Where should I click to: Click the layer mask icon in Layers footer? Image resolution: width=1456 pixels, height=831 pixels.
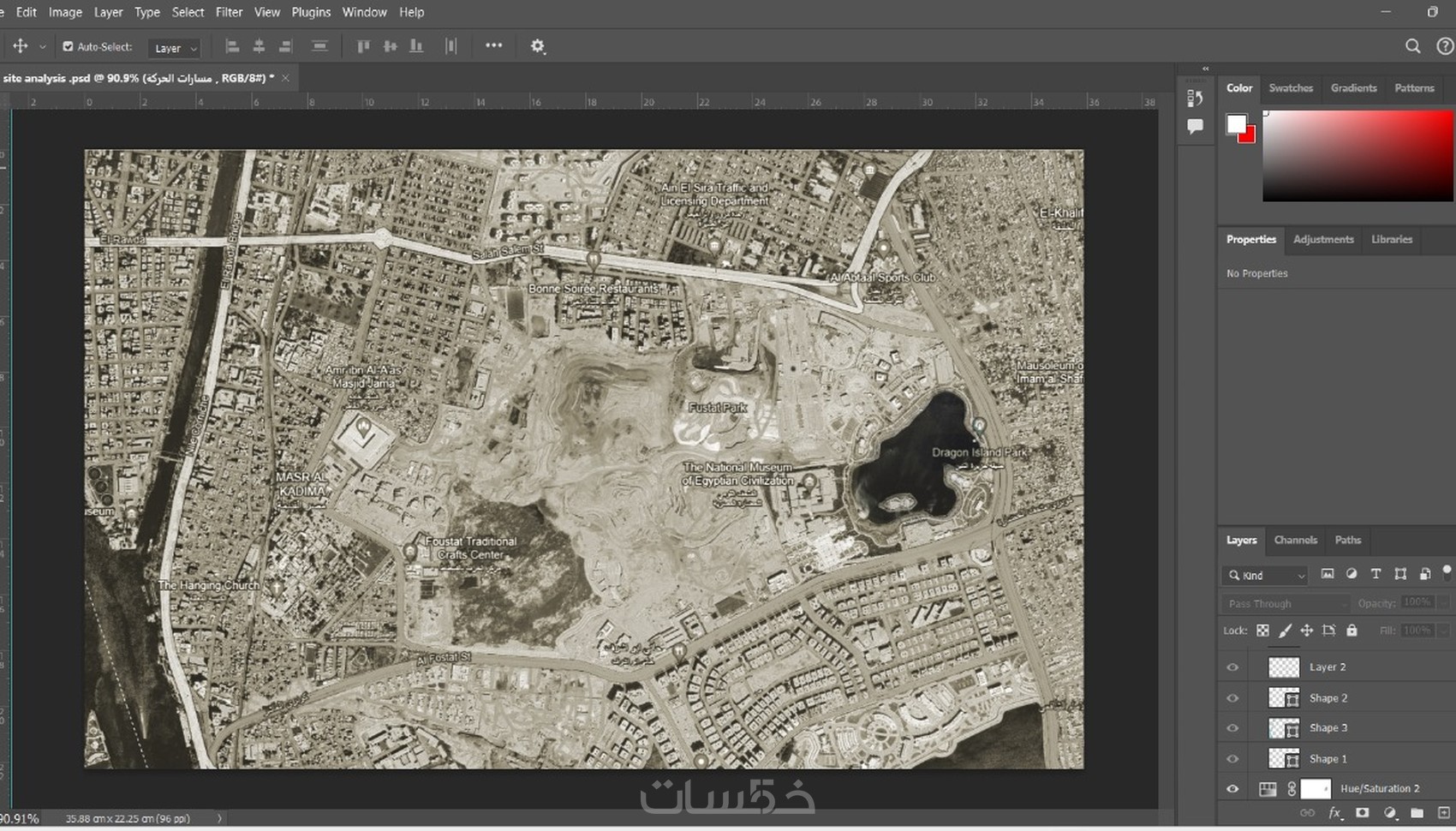1362,812
